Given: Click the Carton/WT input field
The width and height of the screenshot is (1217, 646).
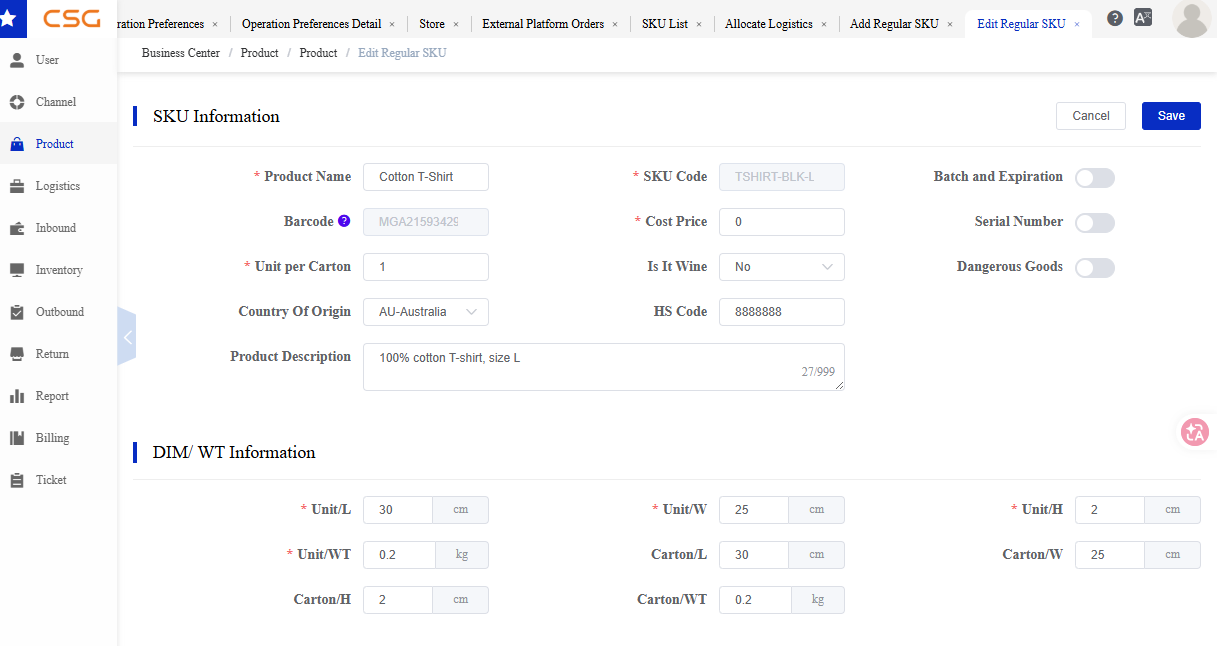Looking at the screenshot, I should 755,600.
